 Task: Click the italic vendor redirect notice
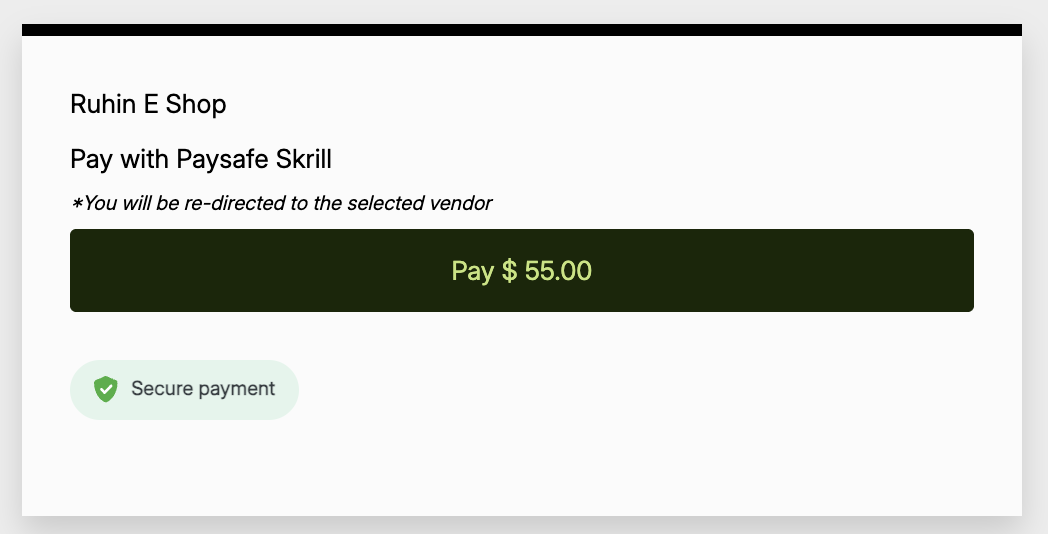pos(281,203)
